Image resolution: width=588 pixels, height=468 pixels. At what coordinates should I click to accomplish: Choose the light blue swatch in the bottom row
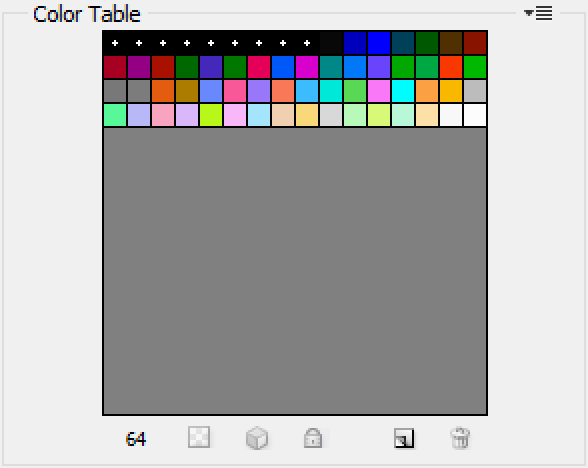259,115
